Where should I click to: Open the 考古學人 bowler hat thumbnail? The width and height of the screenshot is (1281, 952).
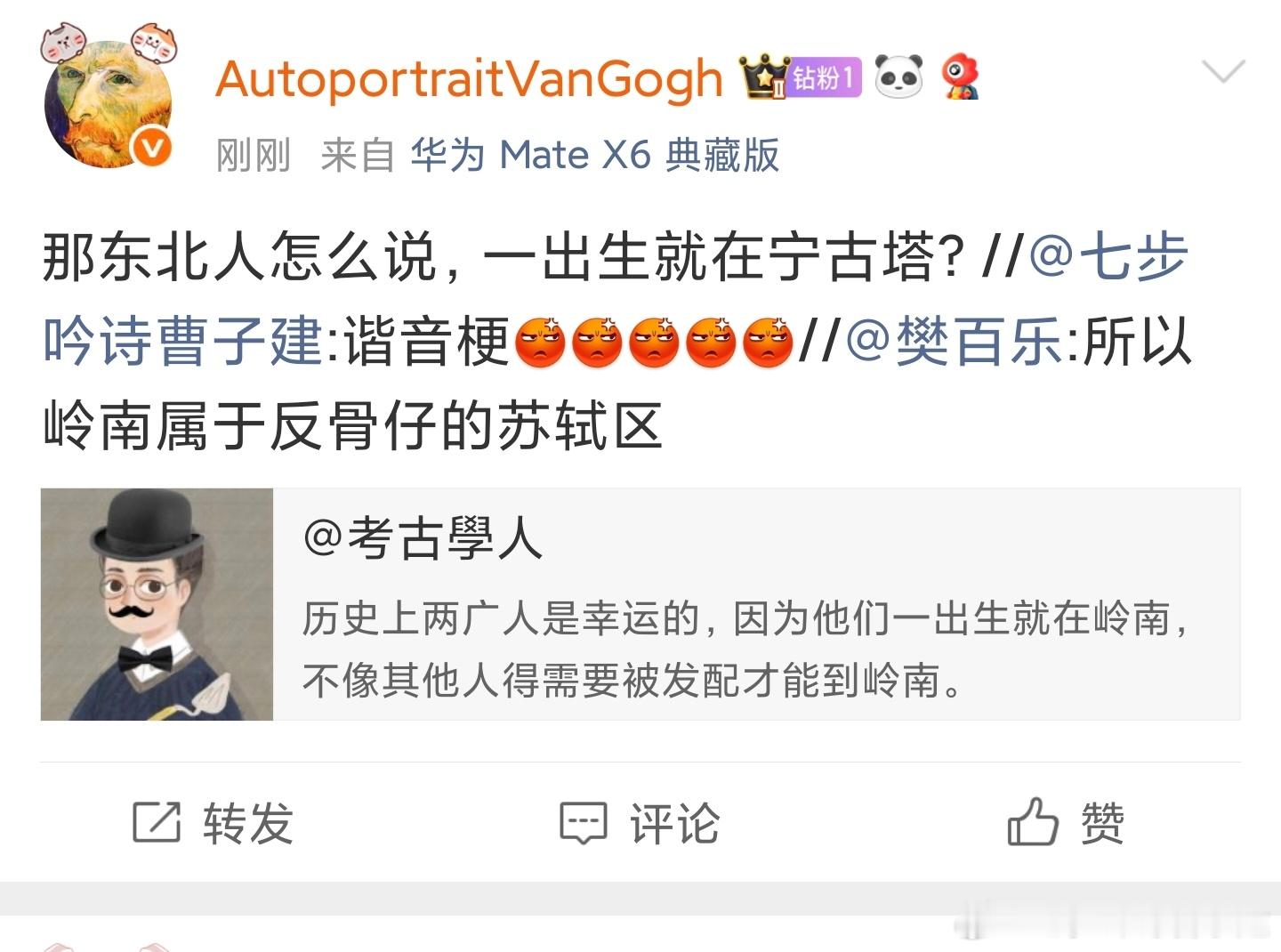click(x=157, y=604)
